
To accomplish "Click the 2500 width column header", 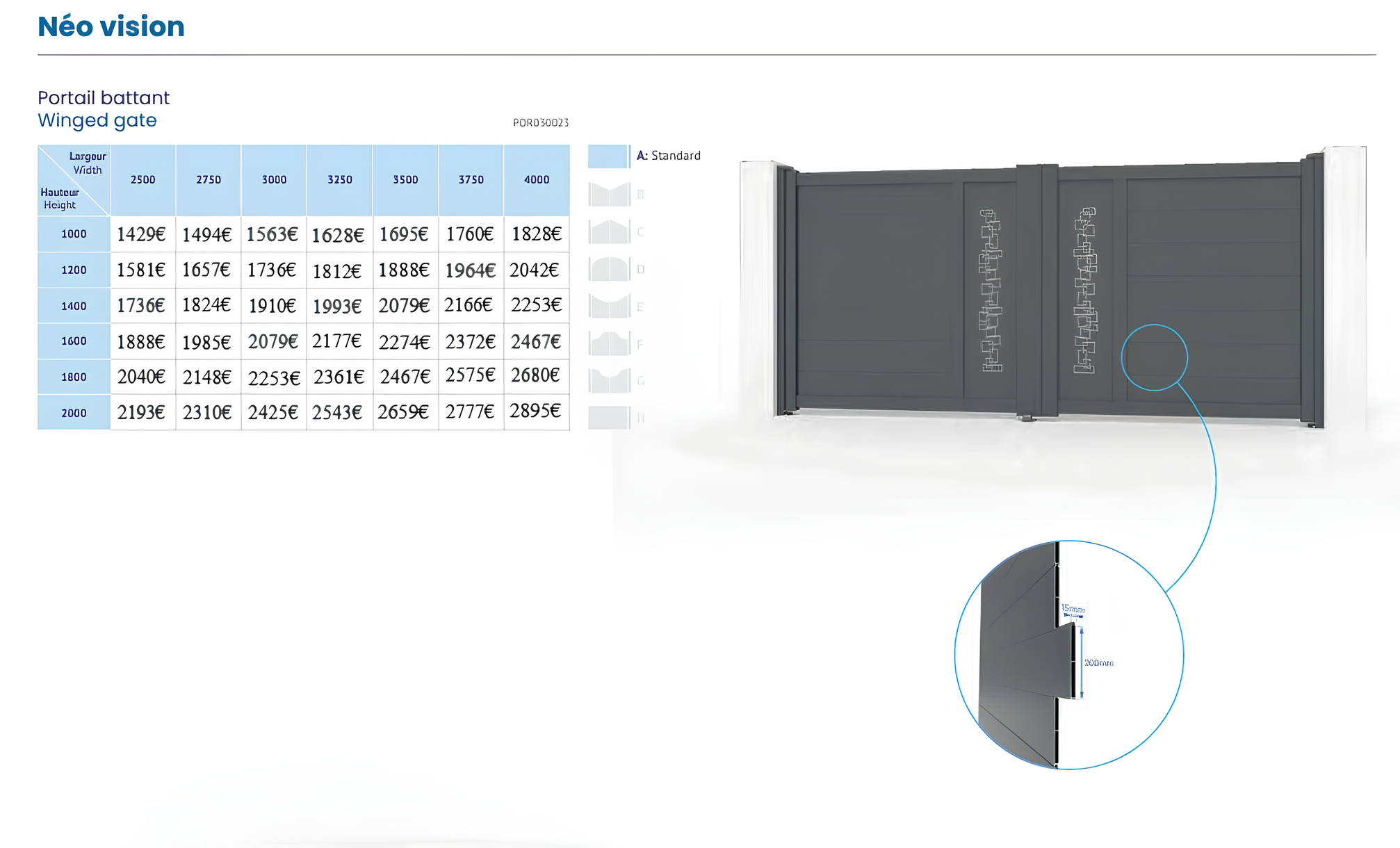I will pos(143,180).
